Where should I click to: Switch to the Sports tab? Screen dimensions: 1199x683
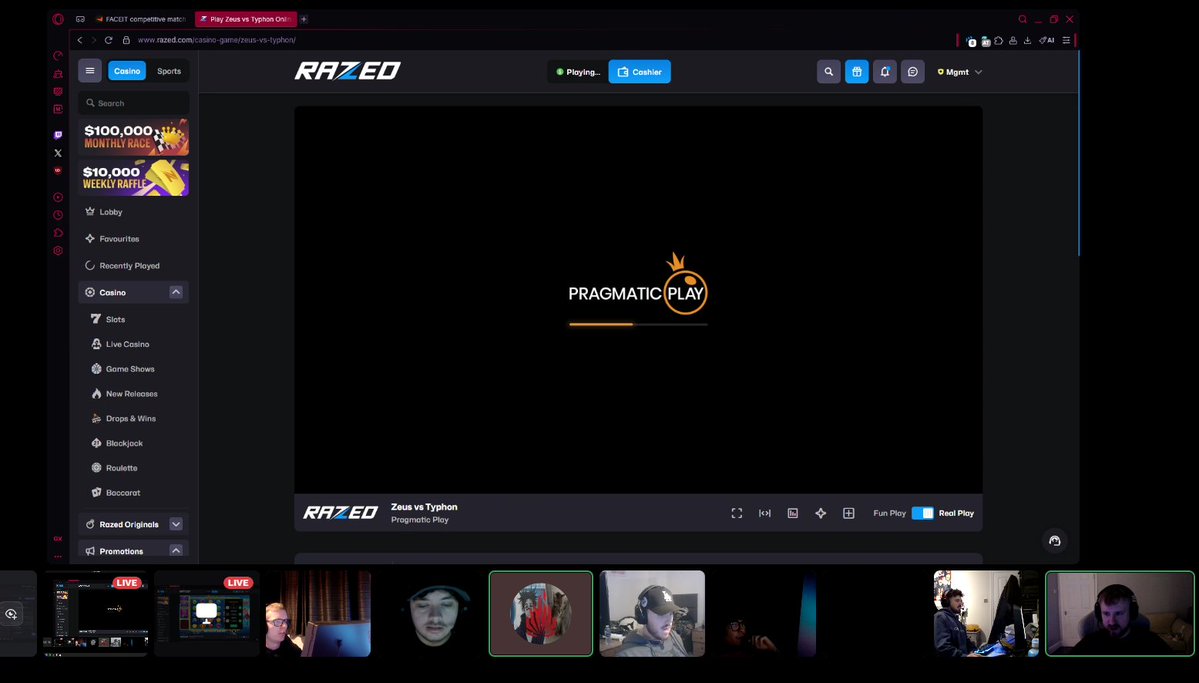[x=169, y=71]
